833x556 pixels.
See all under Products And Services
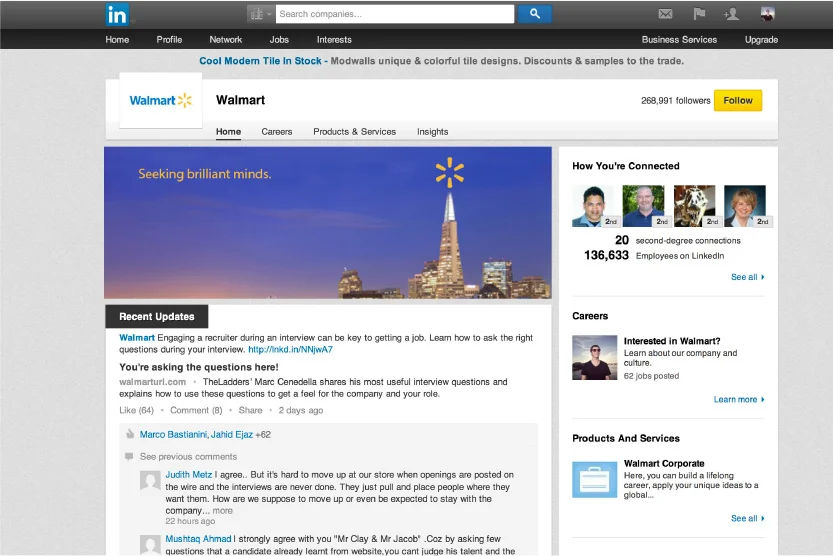747,518
